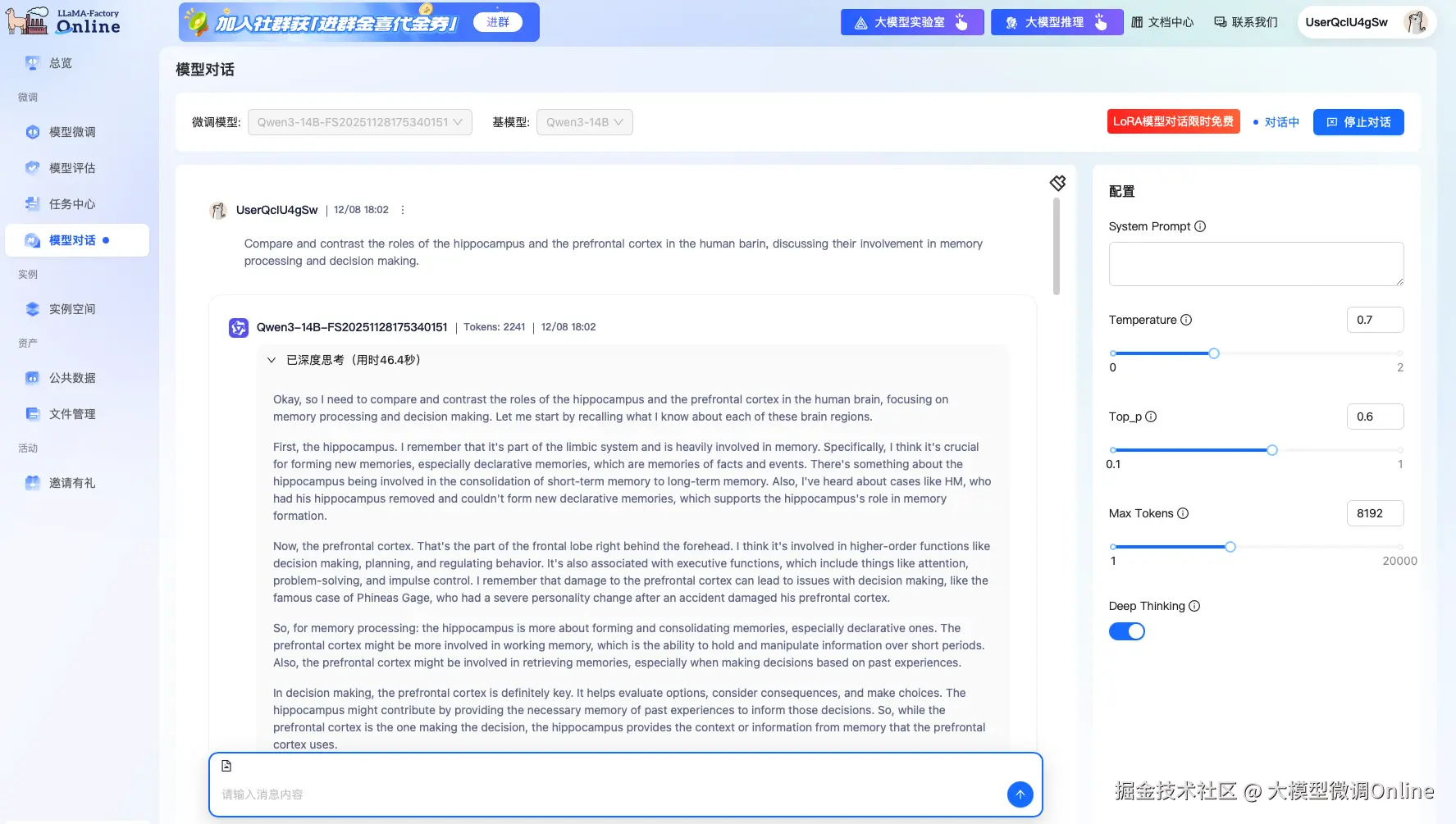Click the 公共数据 sidebar icon
This screenshot has height=824, width=1456.
(32, 378)
